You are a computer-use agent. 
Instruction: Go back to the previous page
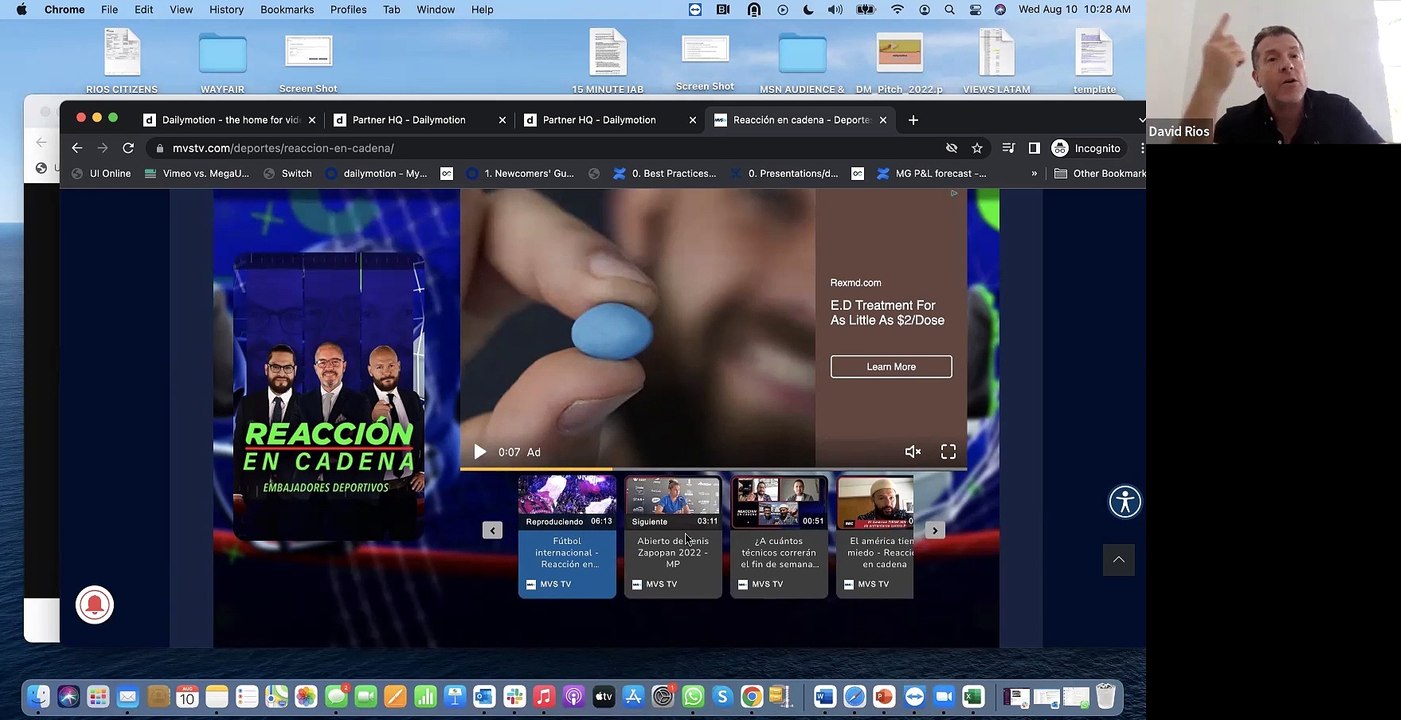click(77, 148)
